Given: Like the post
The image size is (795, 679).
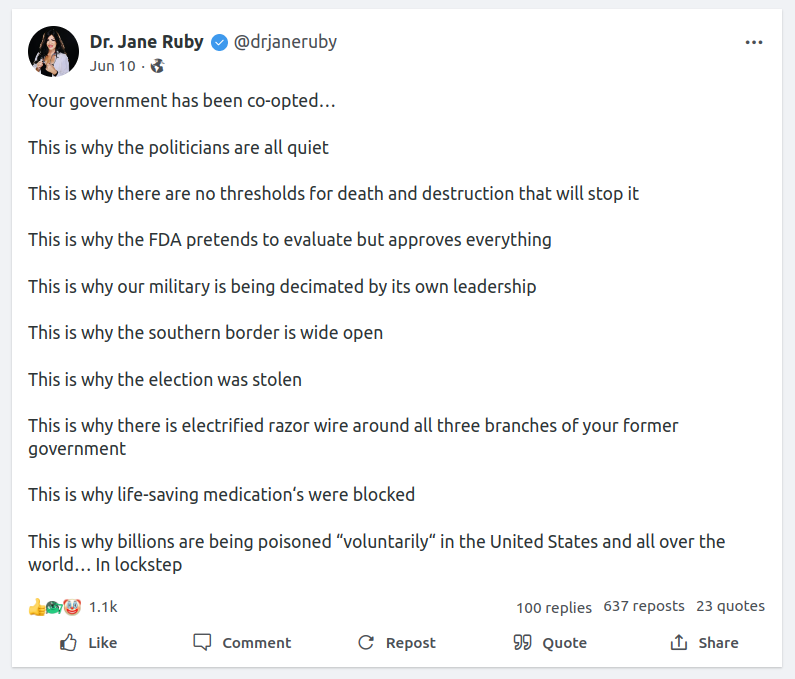Looking at the screenshot, I should click(89, 643).
